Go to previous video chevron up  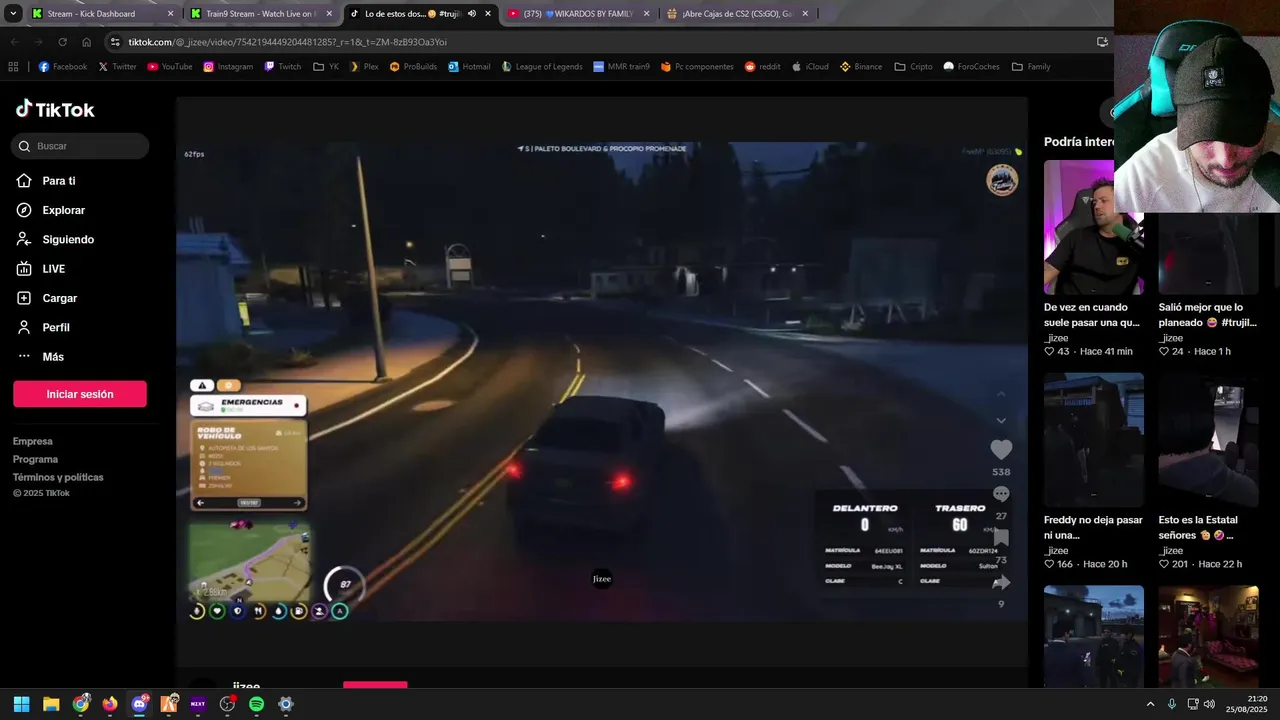click(x=1001, y=394)
